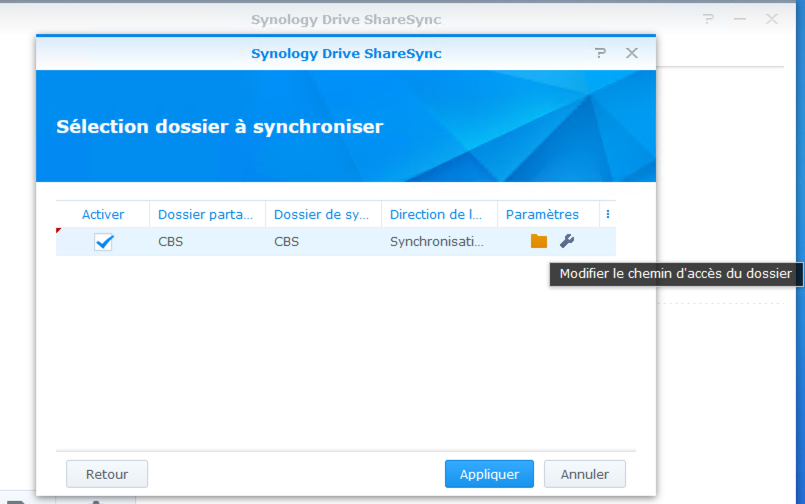Click the Appliquer button

[489, 474]
